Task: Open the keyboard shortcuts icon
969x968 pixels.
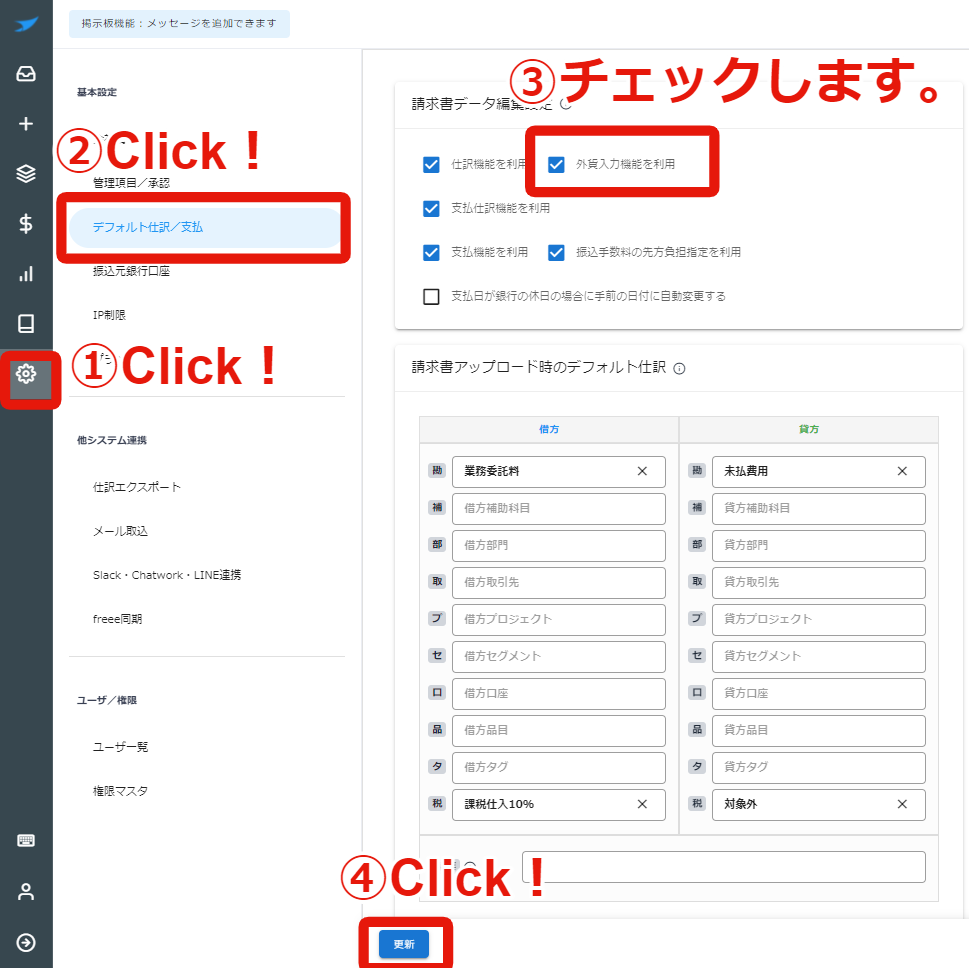Action: [26, 840]
